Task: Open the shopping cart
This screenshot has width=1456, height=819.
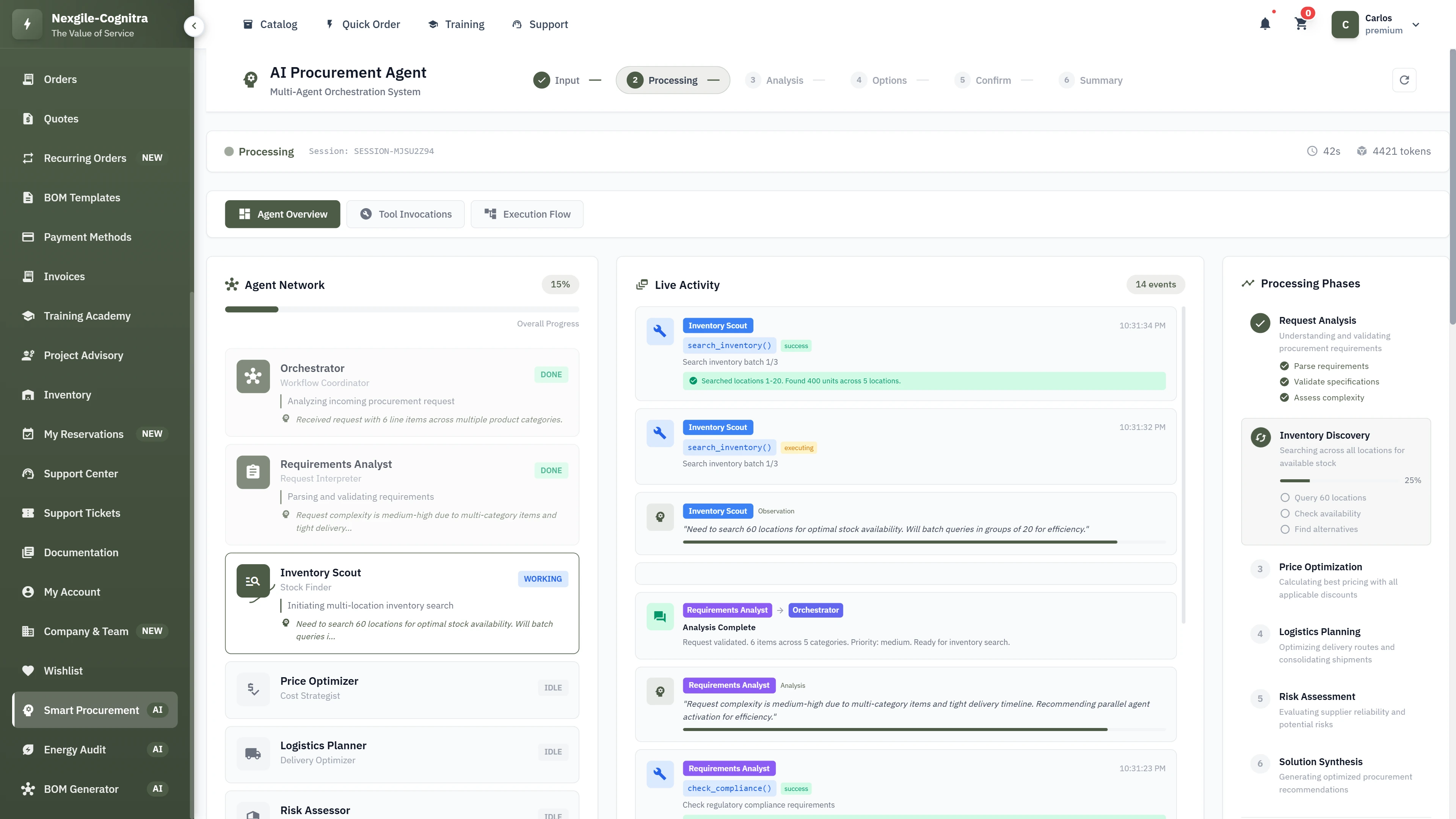Action: pos(1301,24)
